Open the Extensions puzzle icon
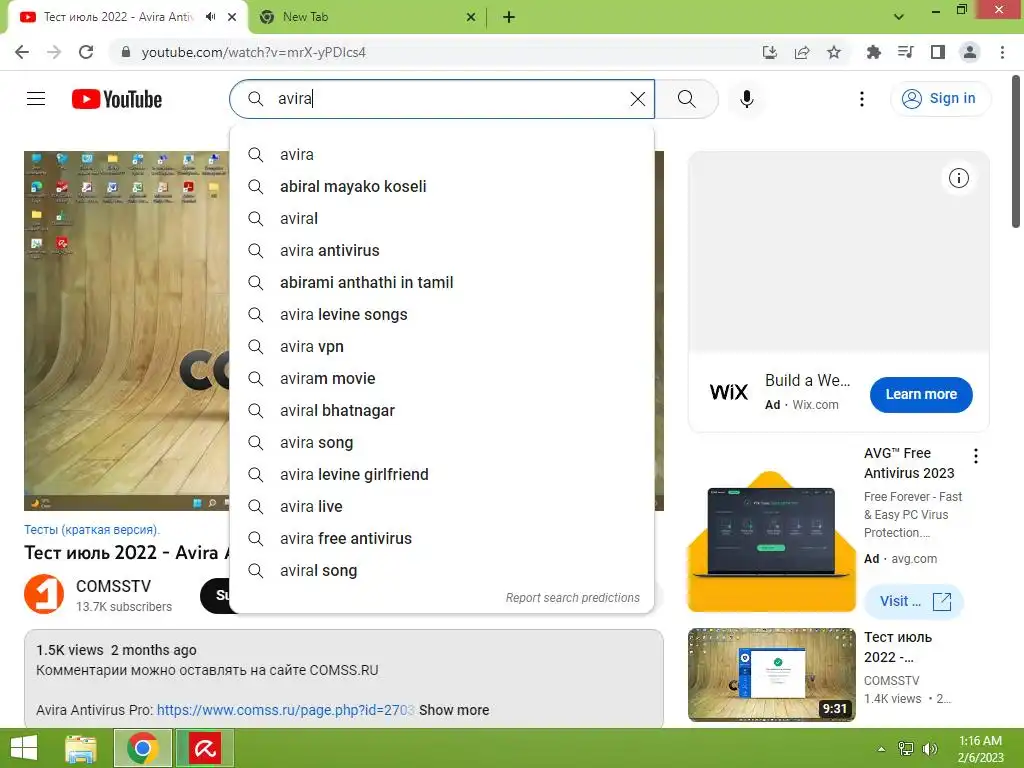 pyautogui.click(x=873, y=52)
